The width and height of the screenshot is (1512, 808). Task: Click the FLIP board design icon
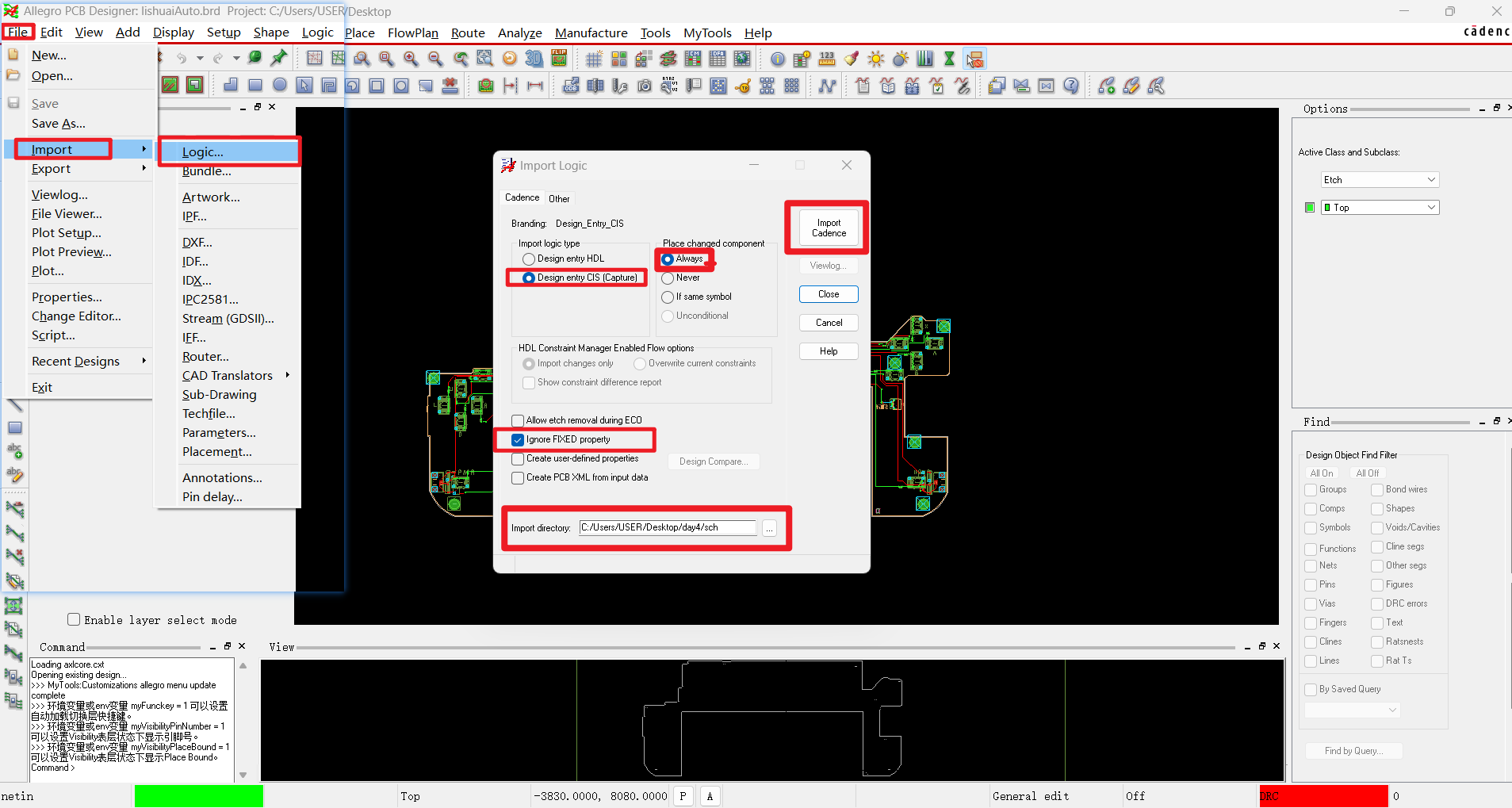click(x=559, y=59)
